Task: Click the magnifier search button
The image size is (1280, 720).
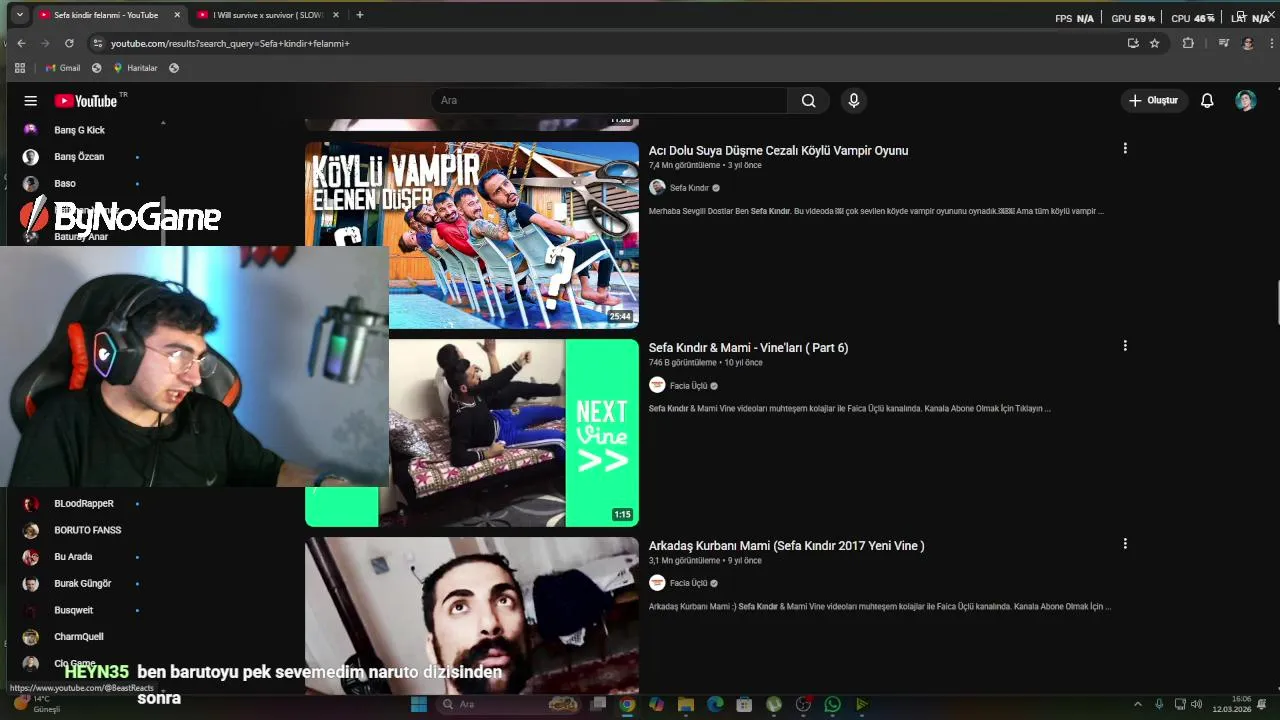Action: coord(808,100)
